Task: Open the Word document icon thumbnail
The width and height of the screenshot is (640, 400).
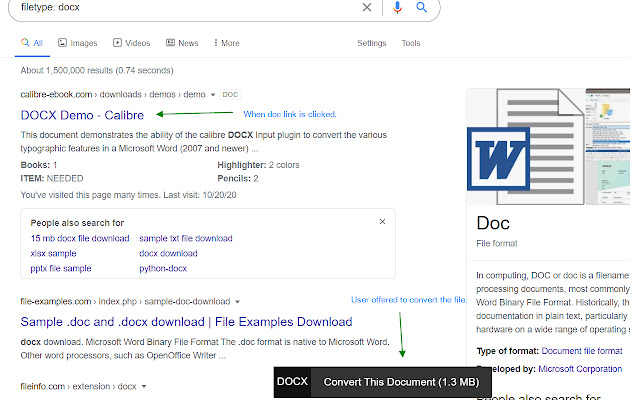Action: (x=526, y=147)
